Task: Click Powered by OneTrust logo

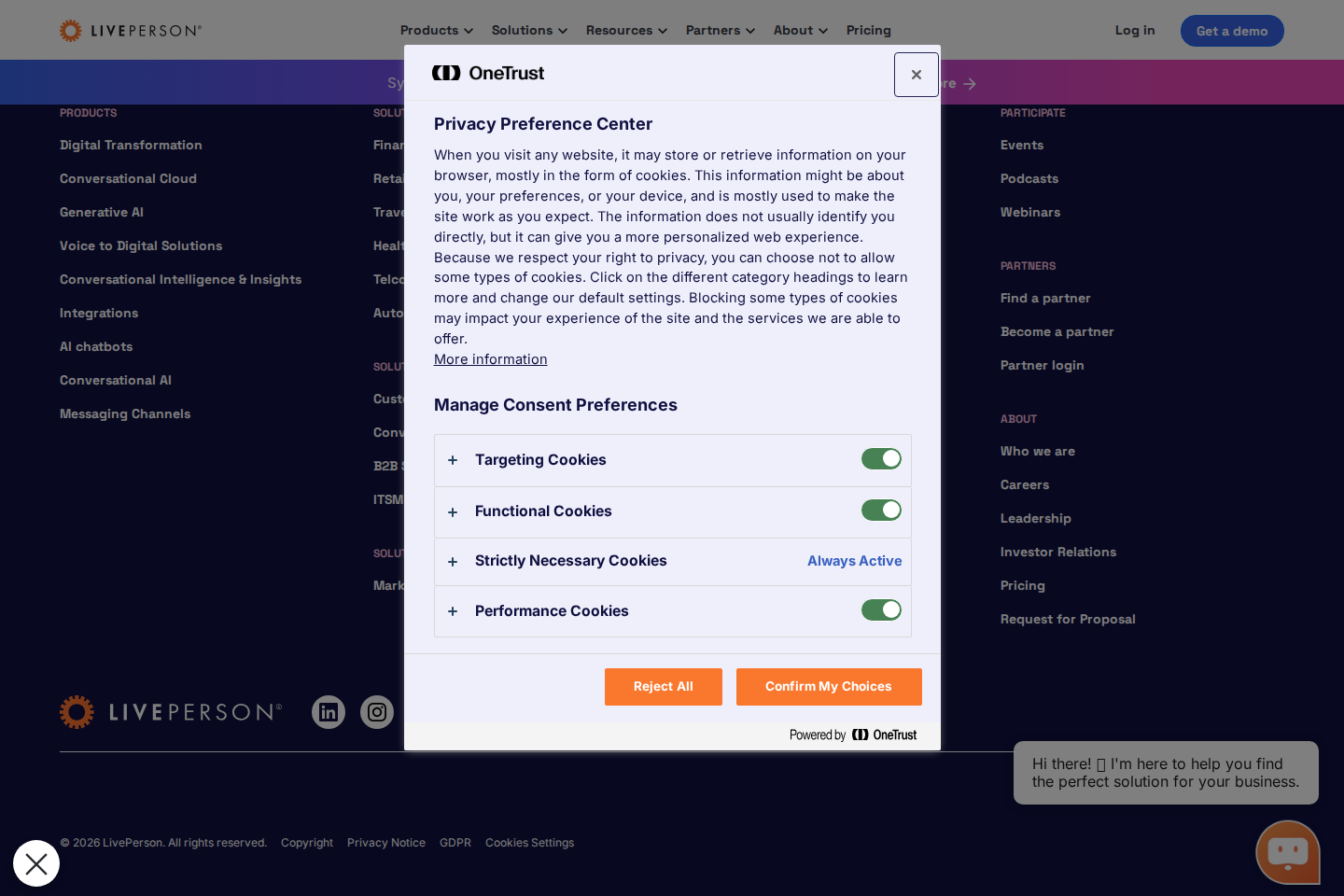Action: pos(853,735)
